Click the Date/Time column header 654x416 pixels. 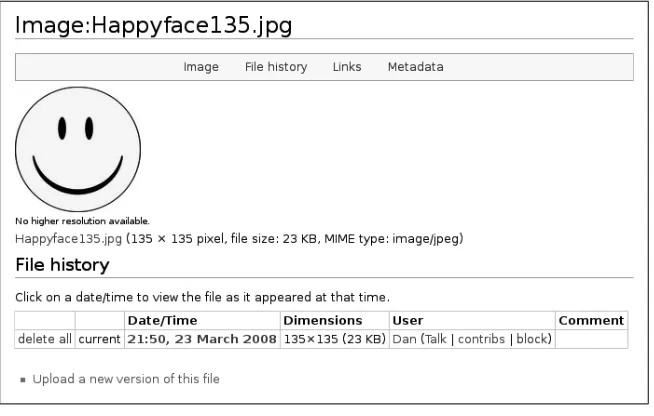202,320
